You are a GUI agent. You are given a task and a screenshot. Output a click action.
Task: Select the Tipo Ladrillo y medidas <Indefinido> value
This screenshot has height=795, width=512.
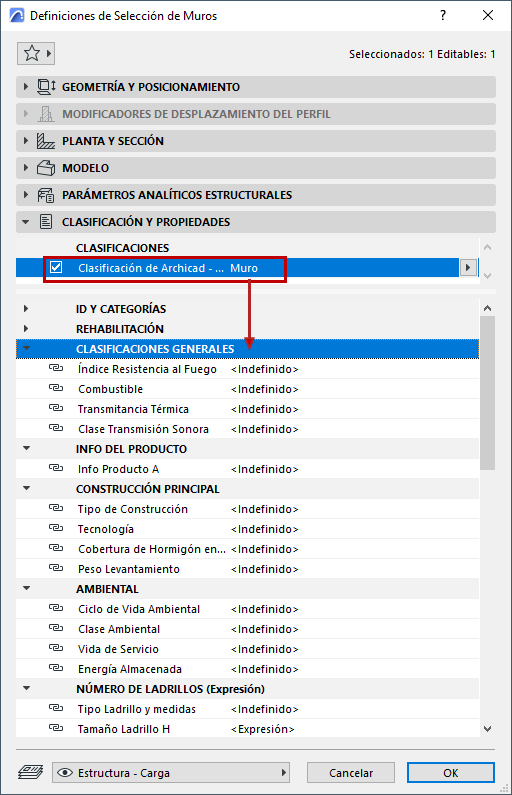pos(265,709)
